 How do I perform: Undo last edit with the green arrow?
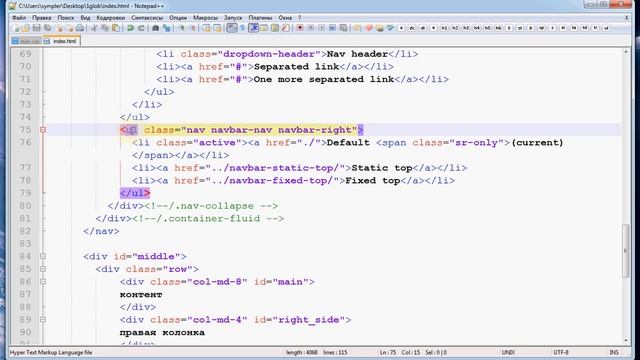130,28
